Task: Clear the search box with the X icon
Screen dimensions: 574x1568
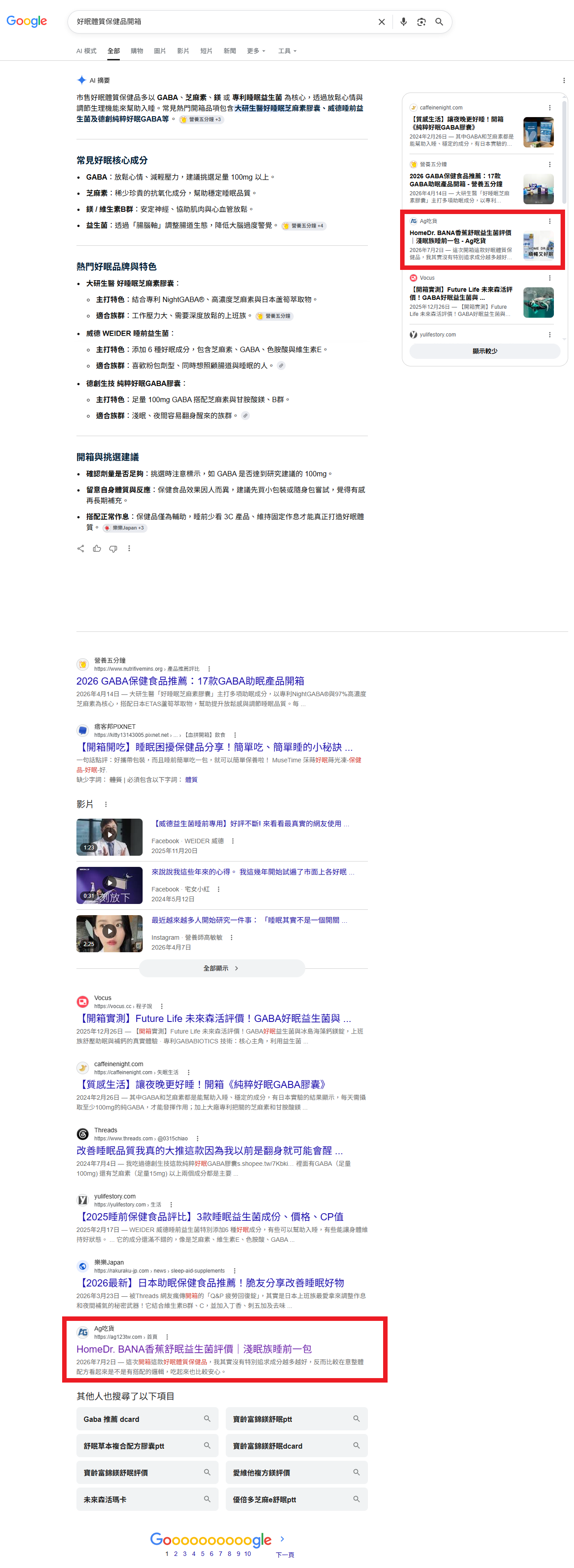Action: (382, 22)
